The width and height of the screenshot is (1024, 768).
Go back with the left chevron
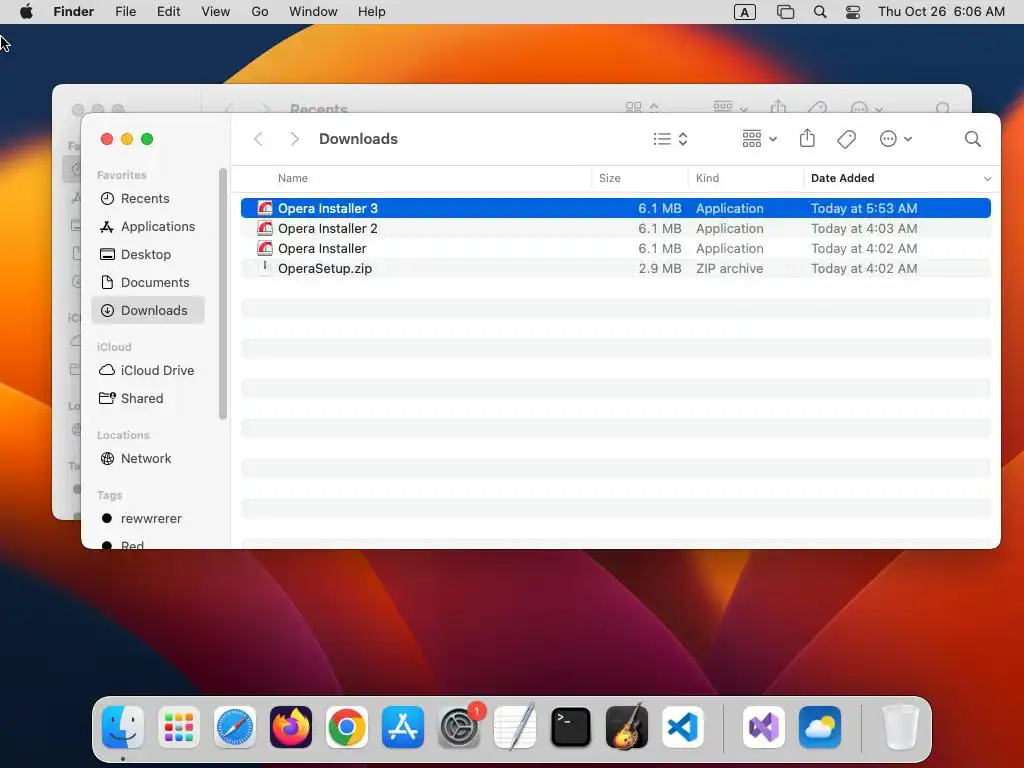(x=259, y=138)
